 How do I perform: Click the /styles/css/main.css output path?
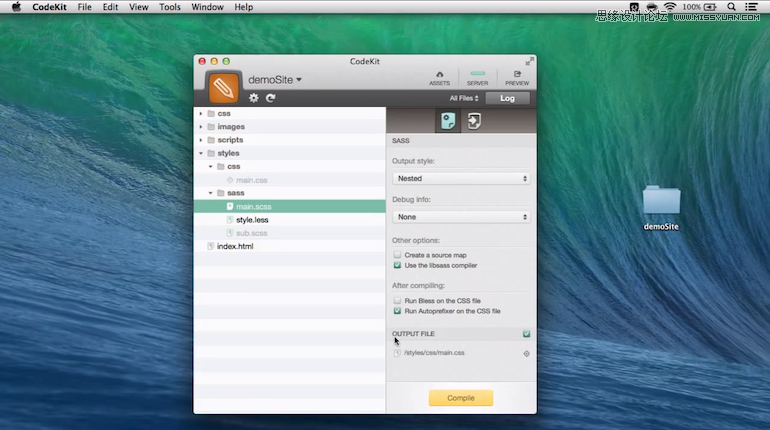pyautogui.click(x=434, y=352)
